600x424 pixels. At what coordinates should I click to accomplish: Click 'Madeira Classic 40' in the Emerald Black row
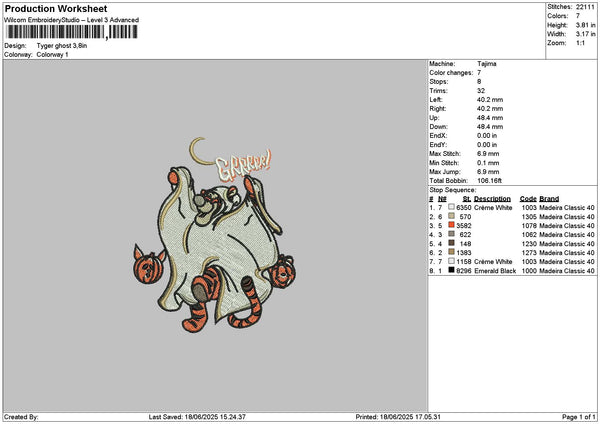[x=567, y=271]
